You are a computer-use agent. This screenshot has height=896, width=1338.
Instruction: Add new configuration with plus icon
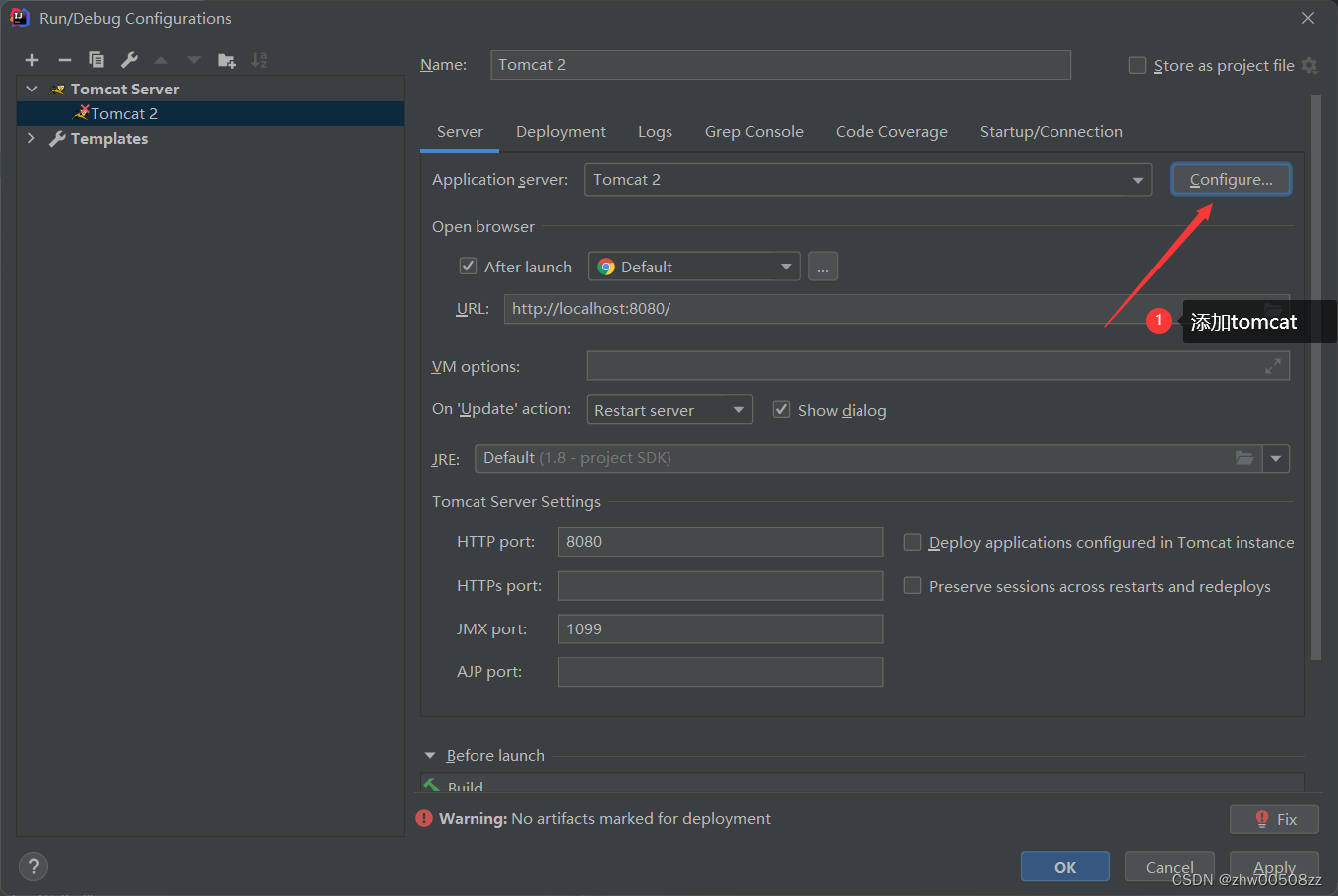click(32, 60)
